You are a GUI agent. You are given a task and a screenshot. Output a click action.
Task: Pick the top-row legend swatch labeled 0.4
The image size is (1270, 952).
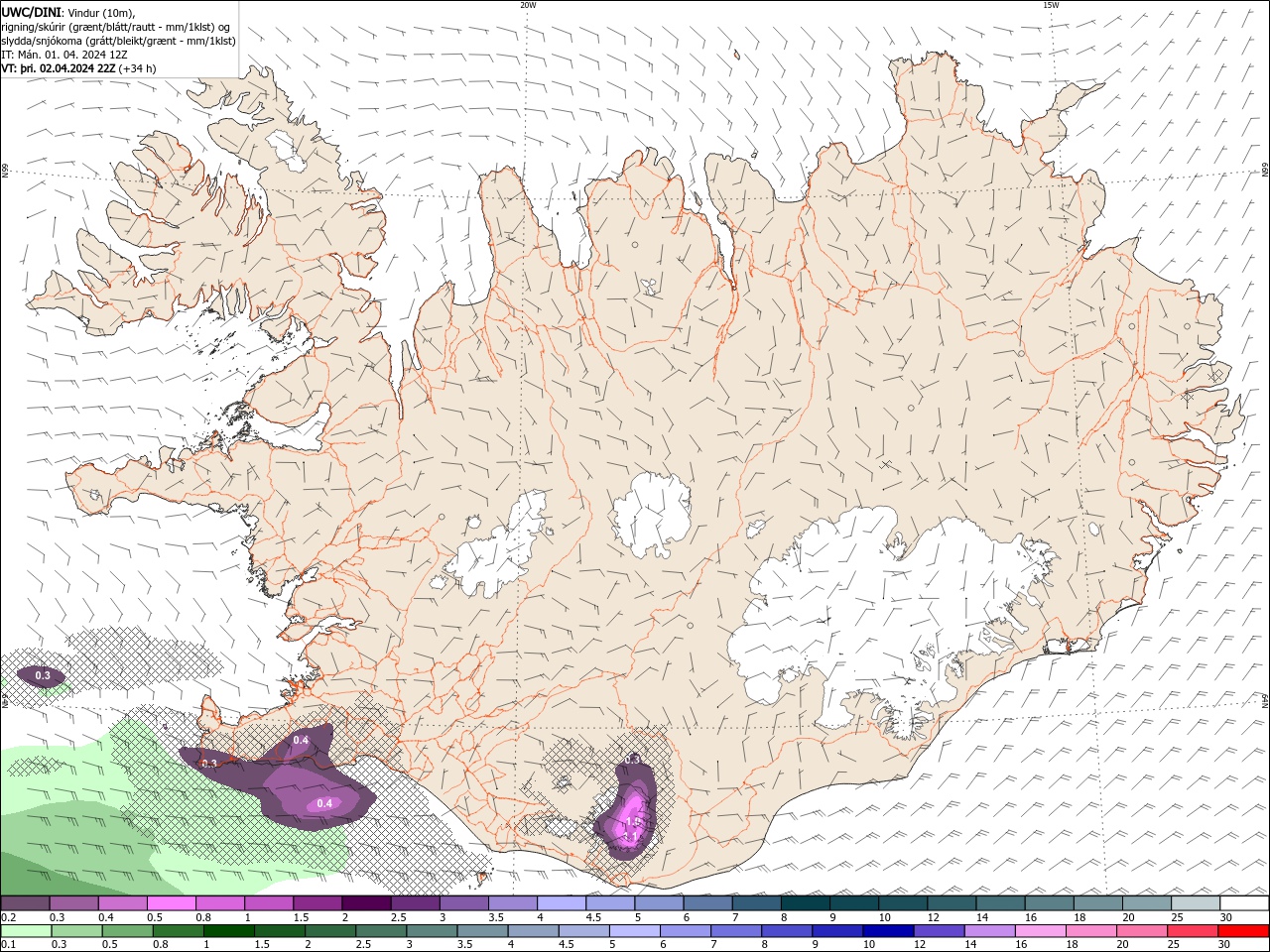tap(122, 902)
